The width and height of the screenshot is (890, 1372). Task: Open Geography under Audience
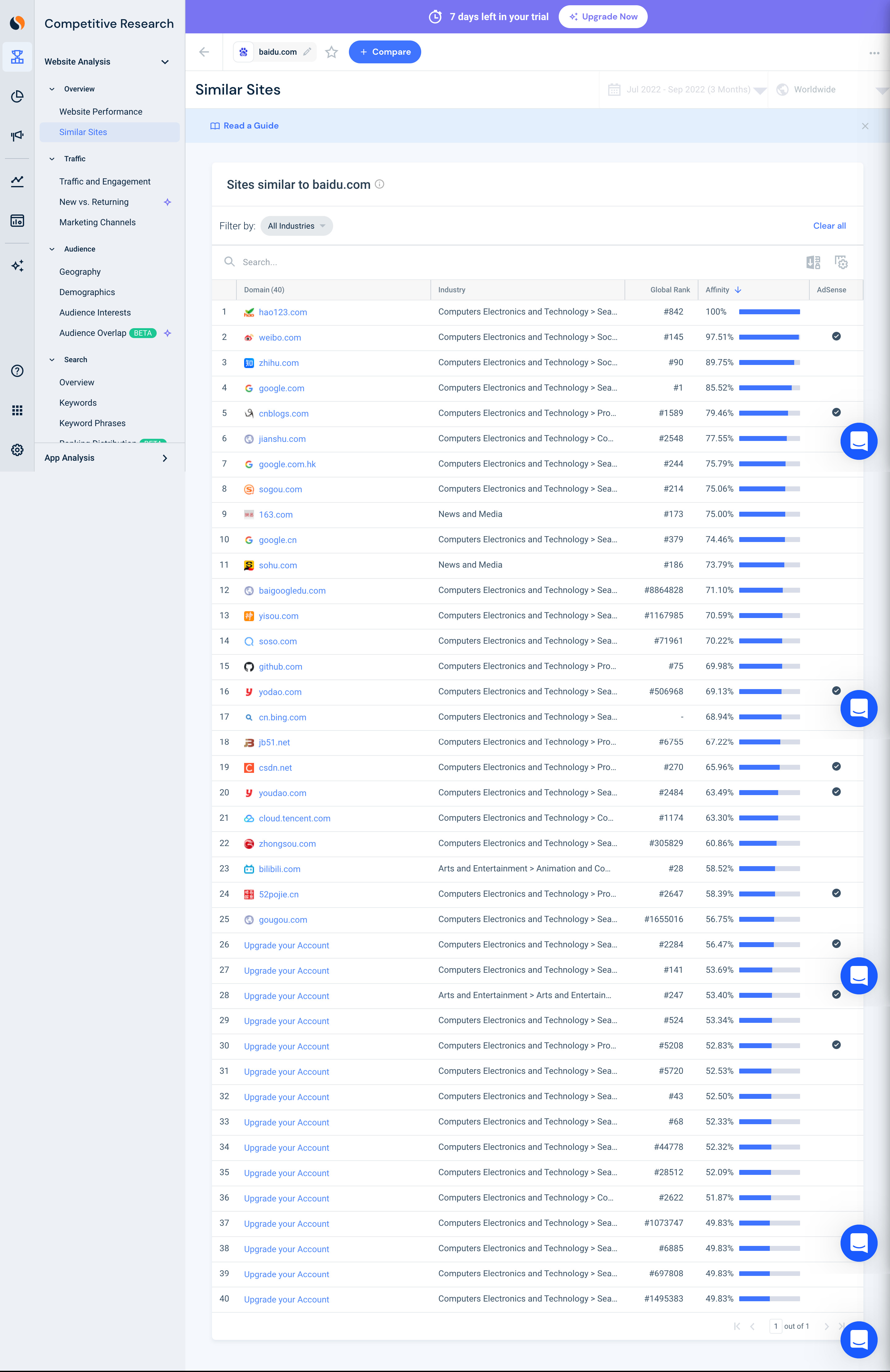[80, 272]
